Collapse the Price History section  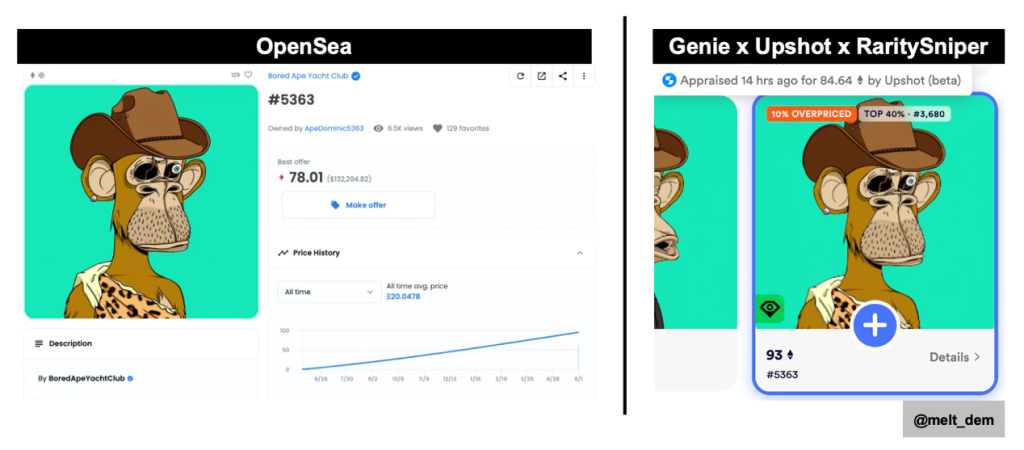click(579, 253)
